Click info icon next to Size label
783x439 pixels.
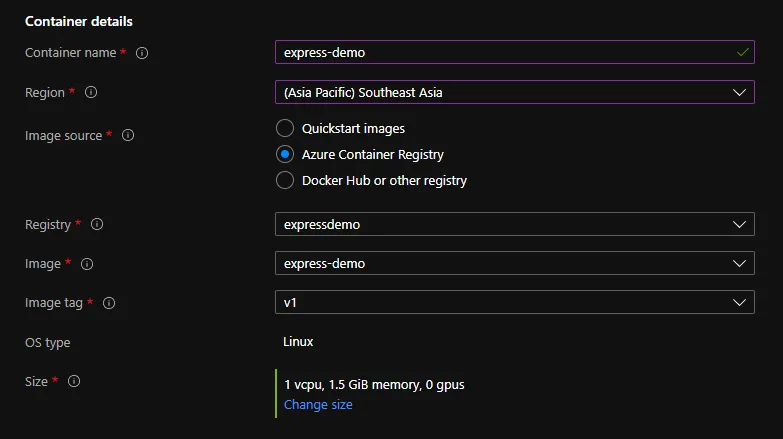pyautogui.click(x=74, y=381)
